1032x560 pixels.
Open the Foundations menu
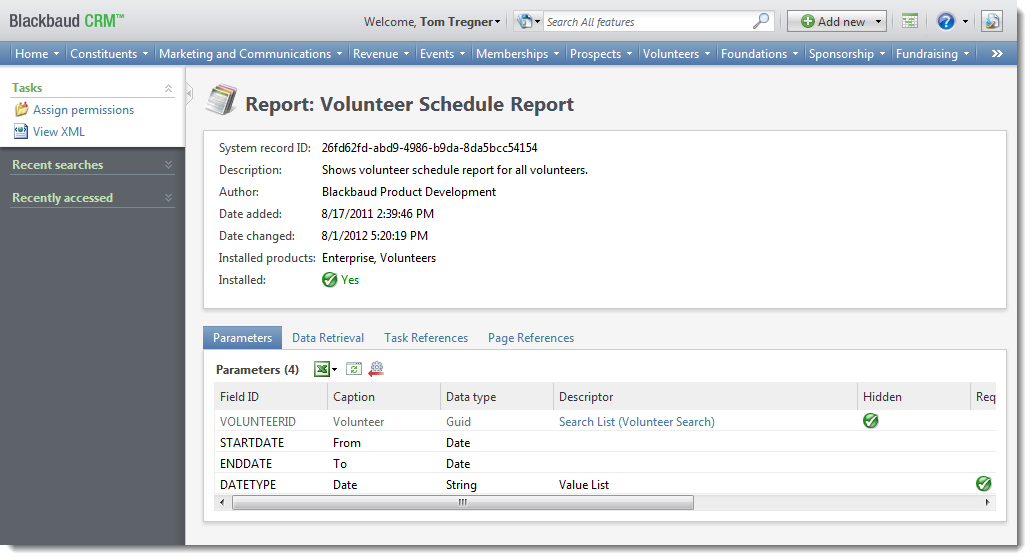[760, 53]
